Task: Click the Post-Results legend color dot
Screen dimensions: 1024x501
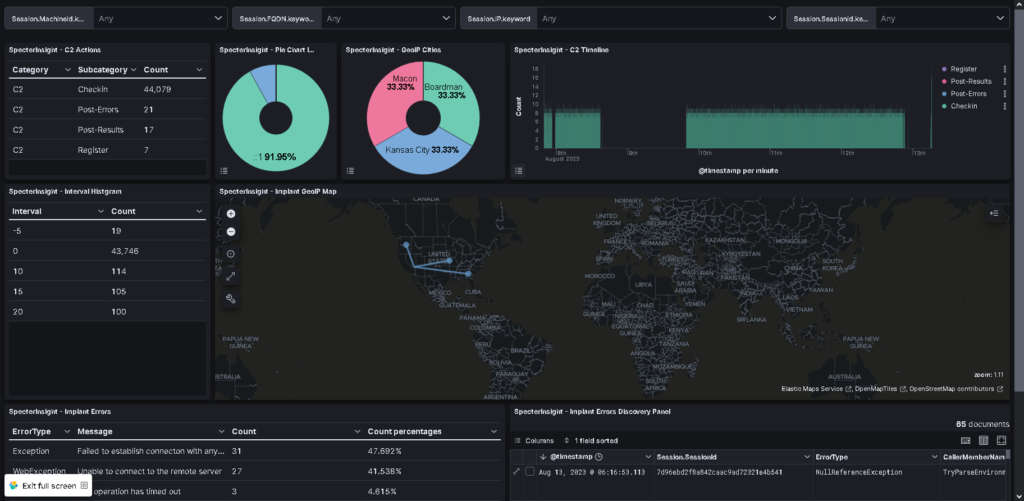Action: [x=944, y=82]
